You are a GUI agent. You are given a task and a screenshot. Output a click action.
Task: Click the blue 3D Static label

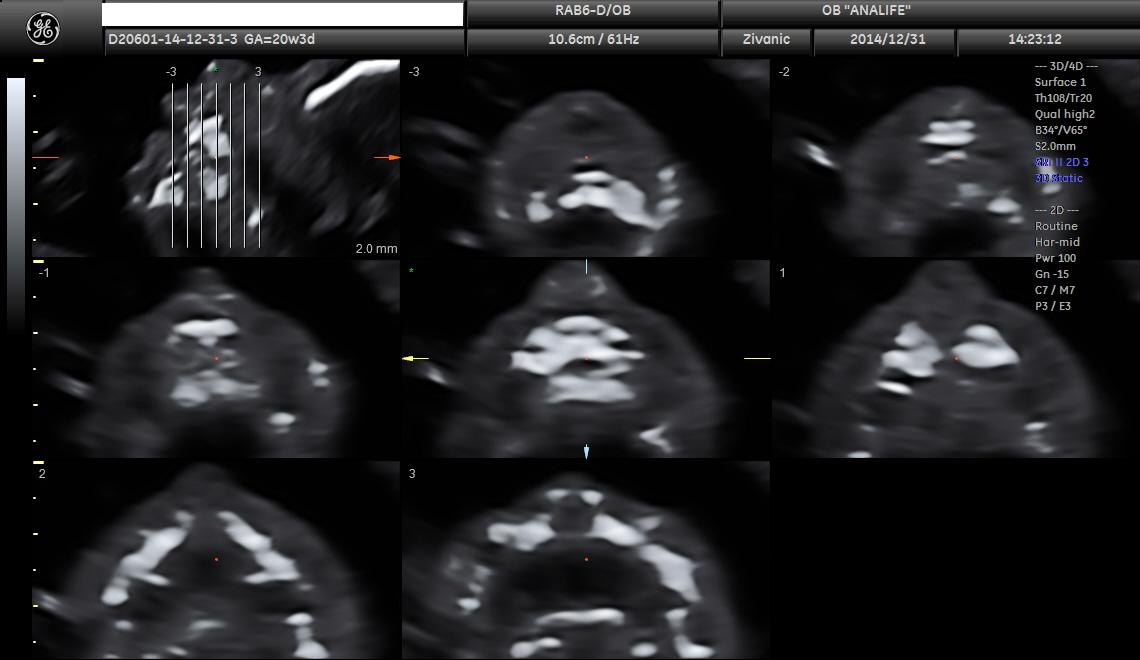coord(1059,178)
